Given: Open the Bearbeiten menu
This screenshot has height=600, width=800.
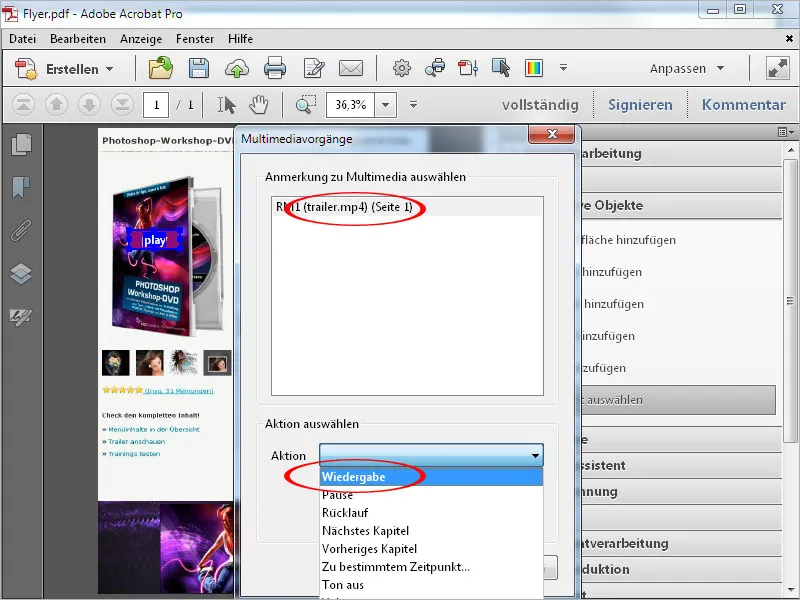Looking at the screenshot, I should 78,39.
